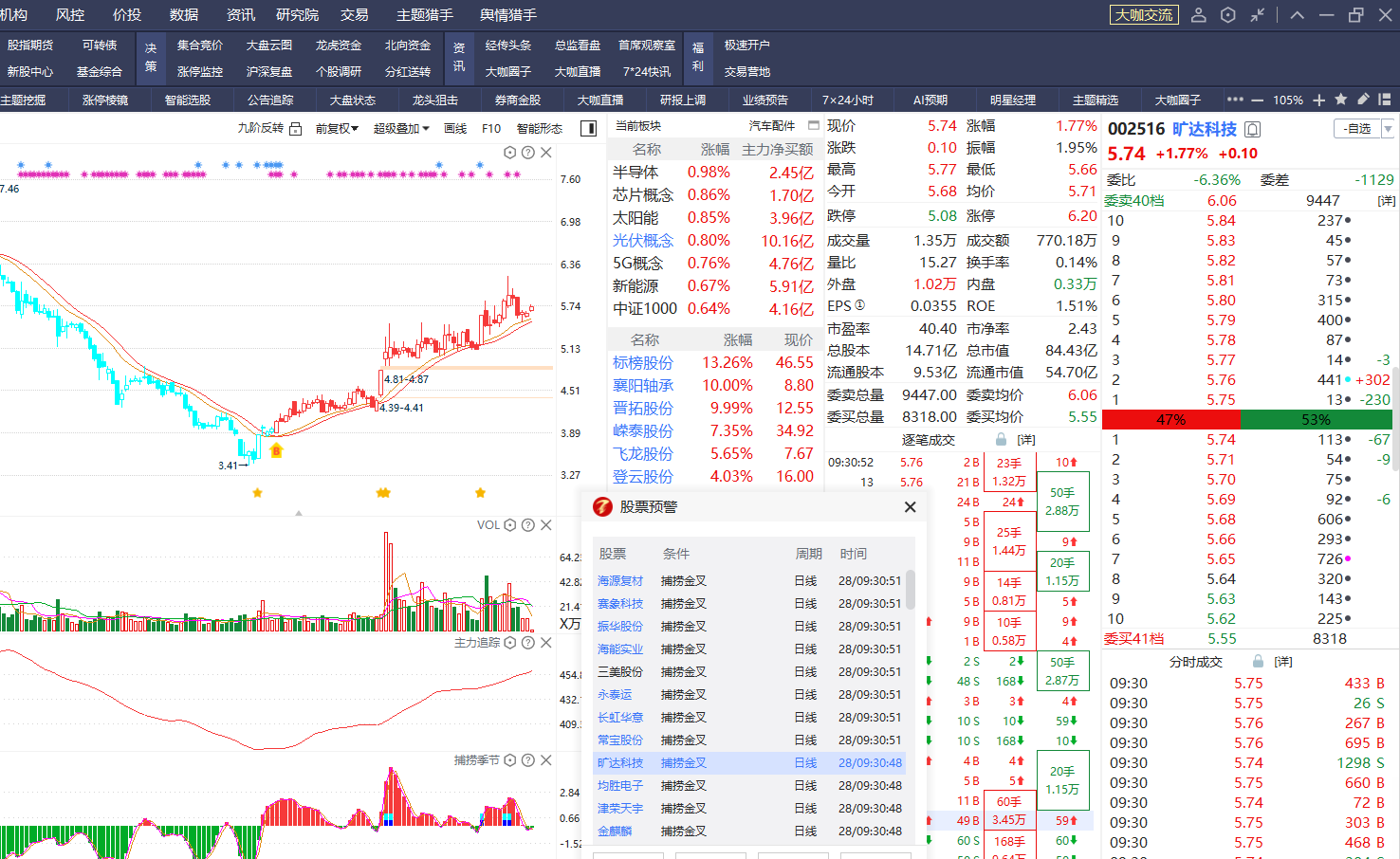Open the 机构 menu
The width and height of the screenshot is (1400, 859).
click(13, 15)
